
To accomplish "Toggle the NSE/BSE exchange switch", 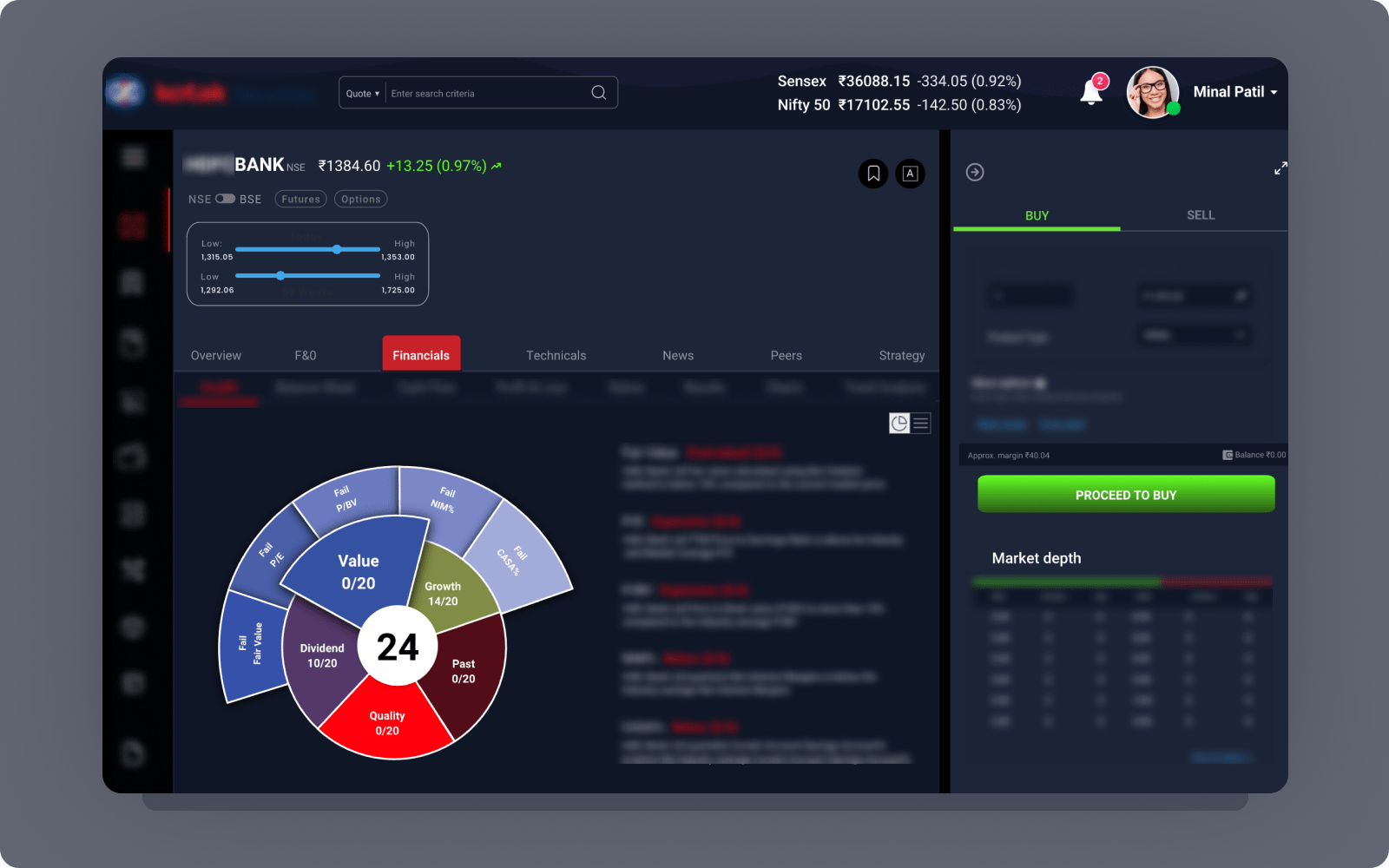I will [225, 199].
